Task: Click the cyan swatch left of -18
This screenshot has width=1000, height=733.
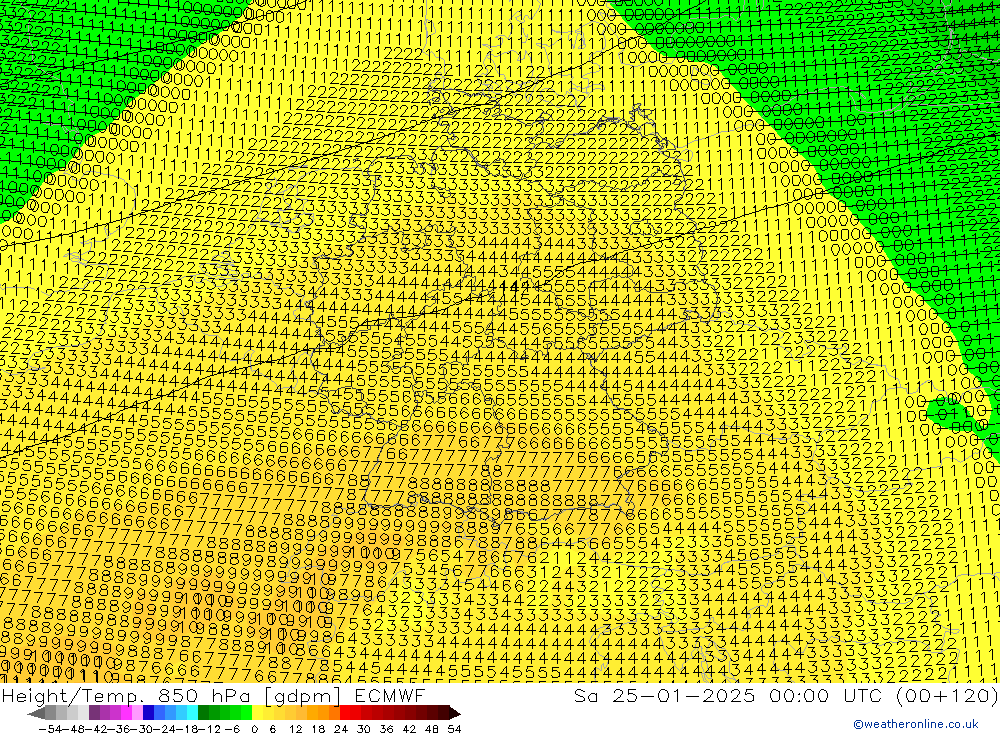Action: [x=192, y=714]
